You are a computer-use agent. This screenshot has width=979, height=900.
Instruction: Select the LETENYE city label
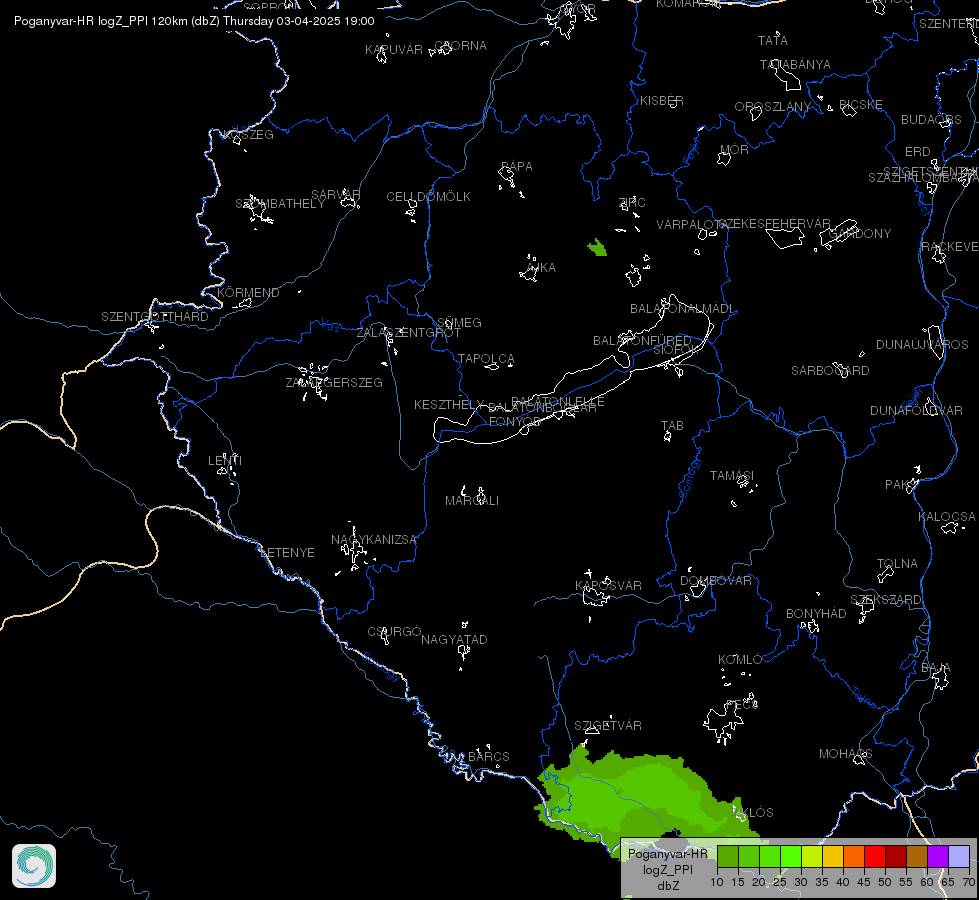287,553
